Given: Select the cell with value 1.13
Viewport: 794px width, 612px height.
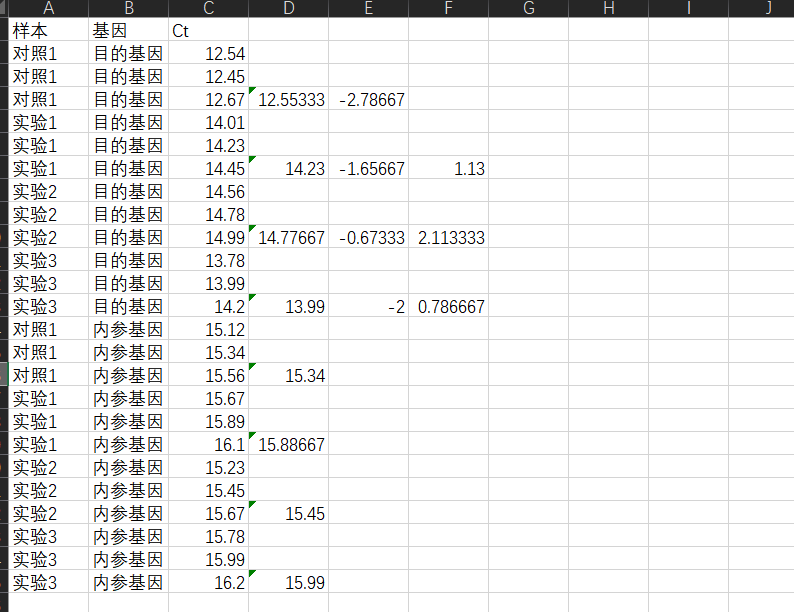Looking at the screenshot, I should coord(448,169).
